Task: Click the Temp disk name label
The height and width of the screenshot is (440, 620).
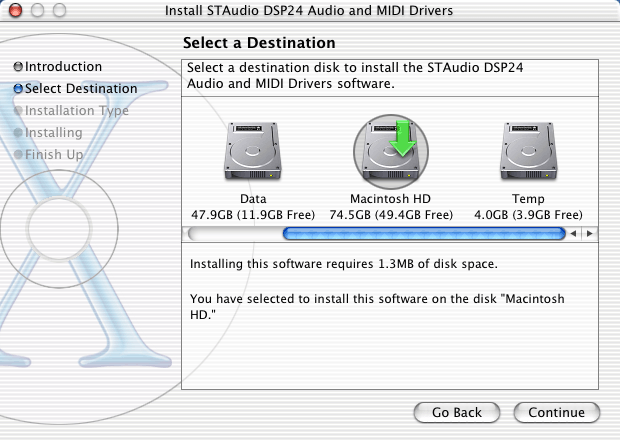Action: 528,198
